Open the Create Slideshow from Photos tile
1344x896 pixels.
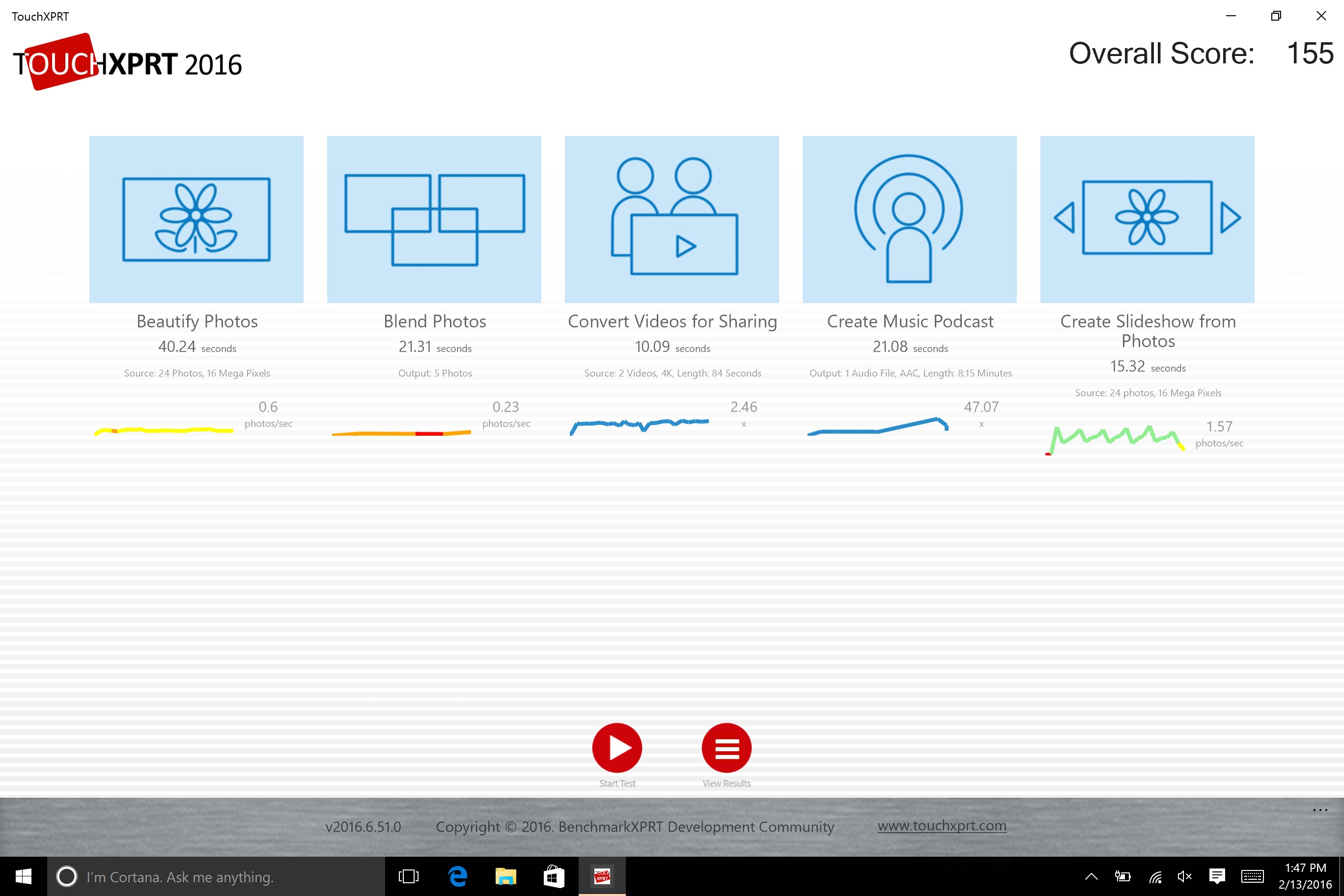coord(1147,220)
